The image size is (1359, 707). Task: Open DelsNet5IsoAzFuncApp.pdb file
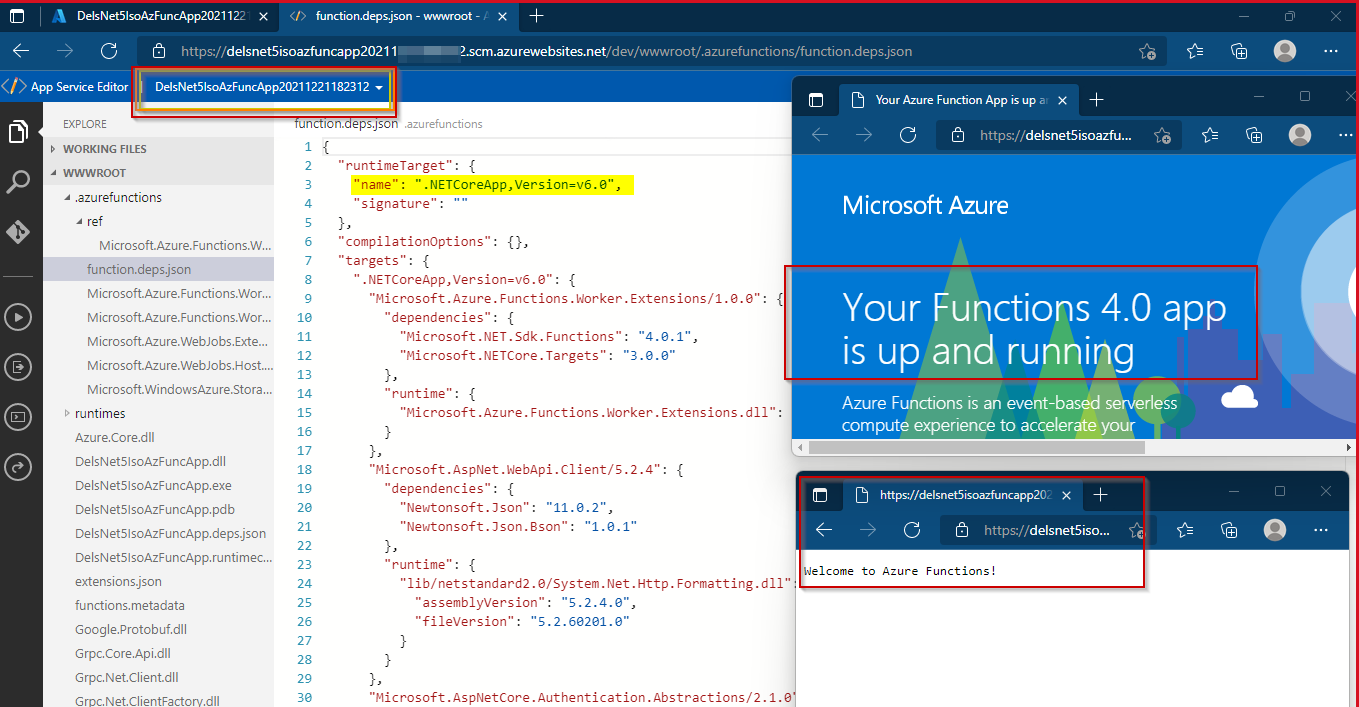(x=155, y=509)
